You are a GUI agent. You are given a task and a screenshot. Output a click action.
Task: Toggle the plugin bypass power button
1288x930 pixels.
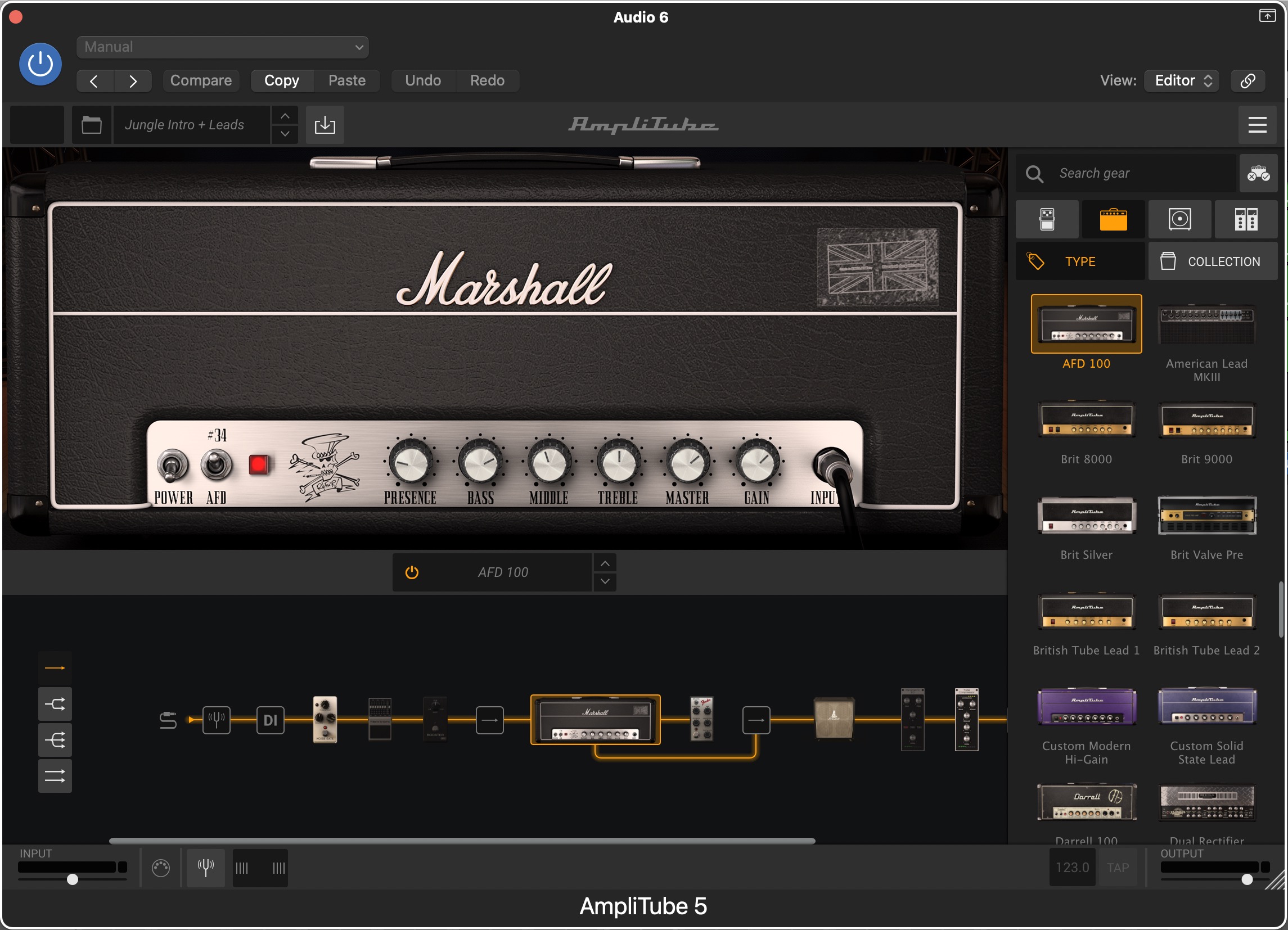40,64
